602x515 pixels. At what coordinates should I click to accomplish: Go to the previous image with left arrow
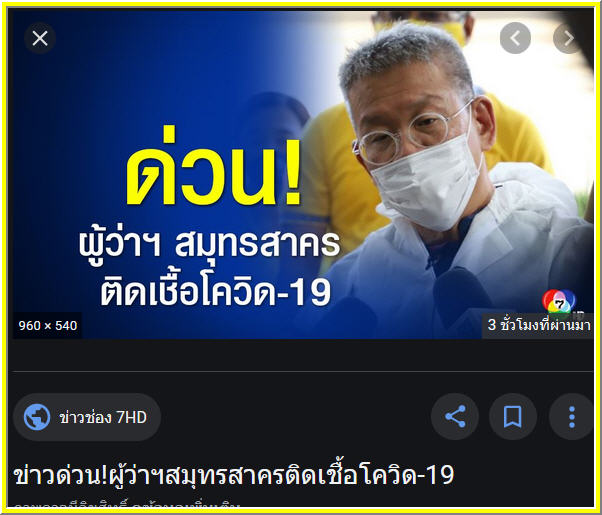(x=515, y=38)
